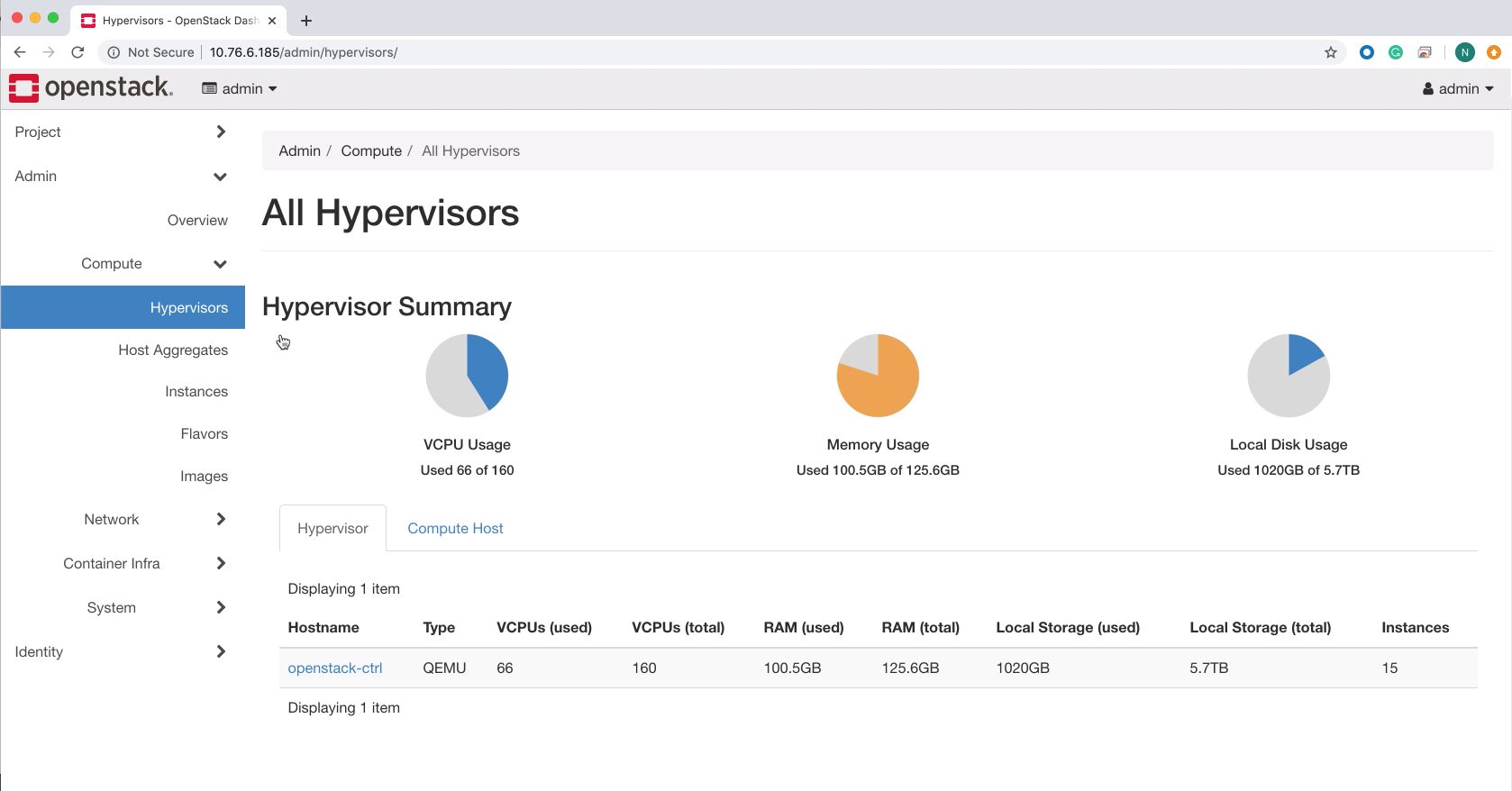Click the 5.7TB storage total cell

click(1209, 668)
